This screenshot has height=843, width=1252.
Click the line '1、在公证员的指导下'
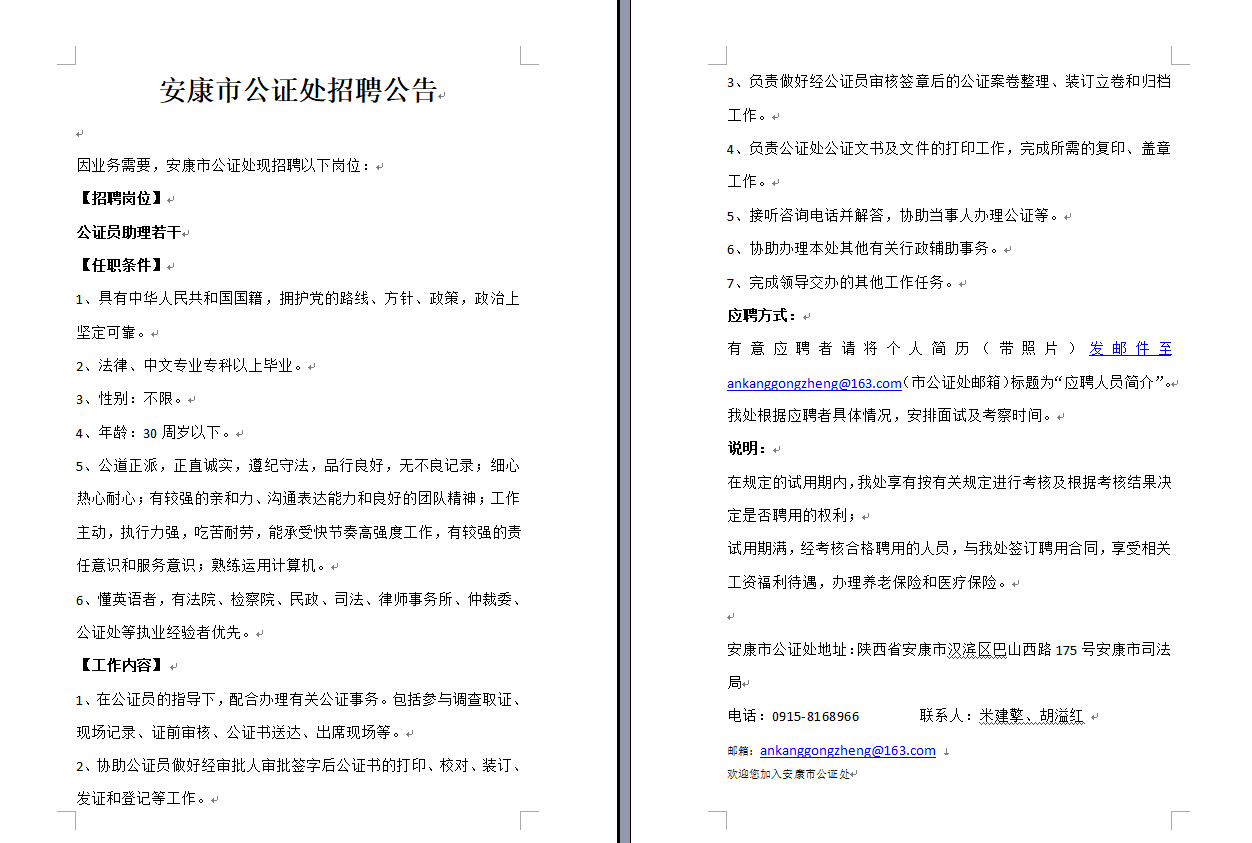pos(298,699)
